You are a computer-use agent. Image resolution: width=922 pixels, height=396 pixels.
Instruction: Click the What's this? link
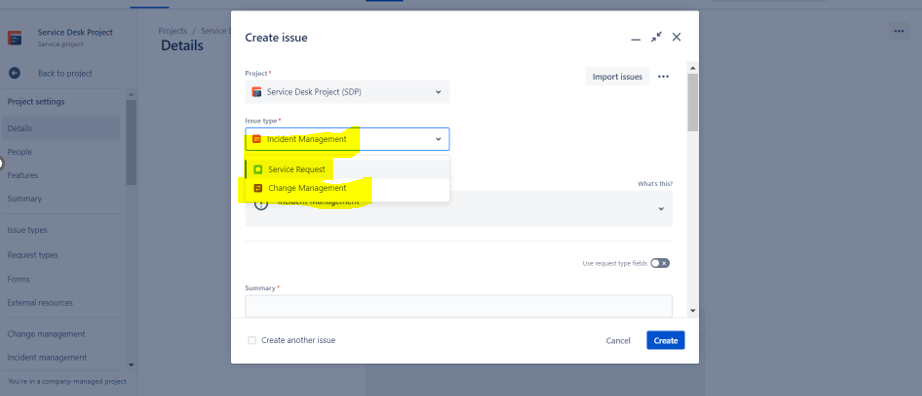coord(655,184)
